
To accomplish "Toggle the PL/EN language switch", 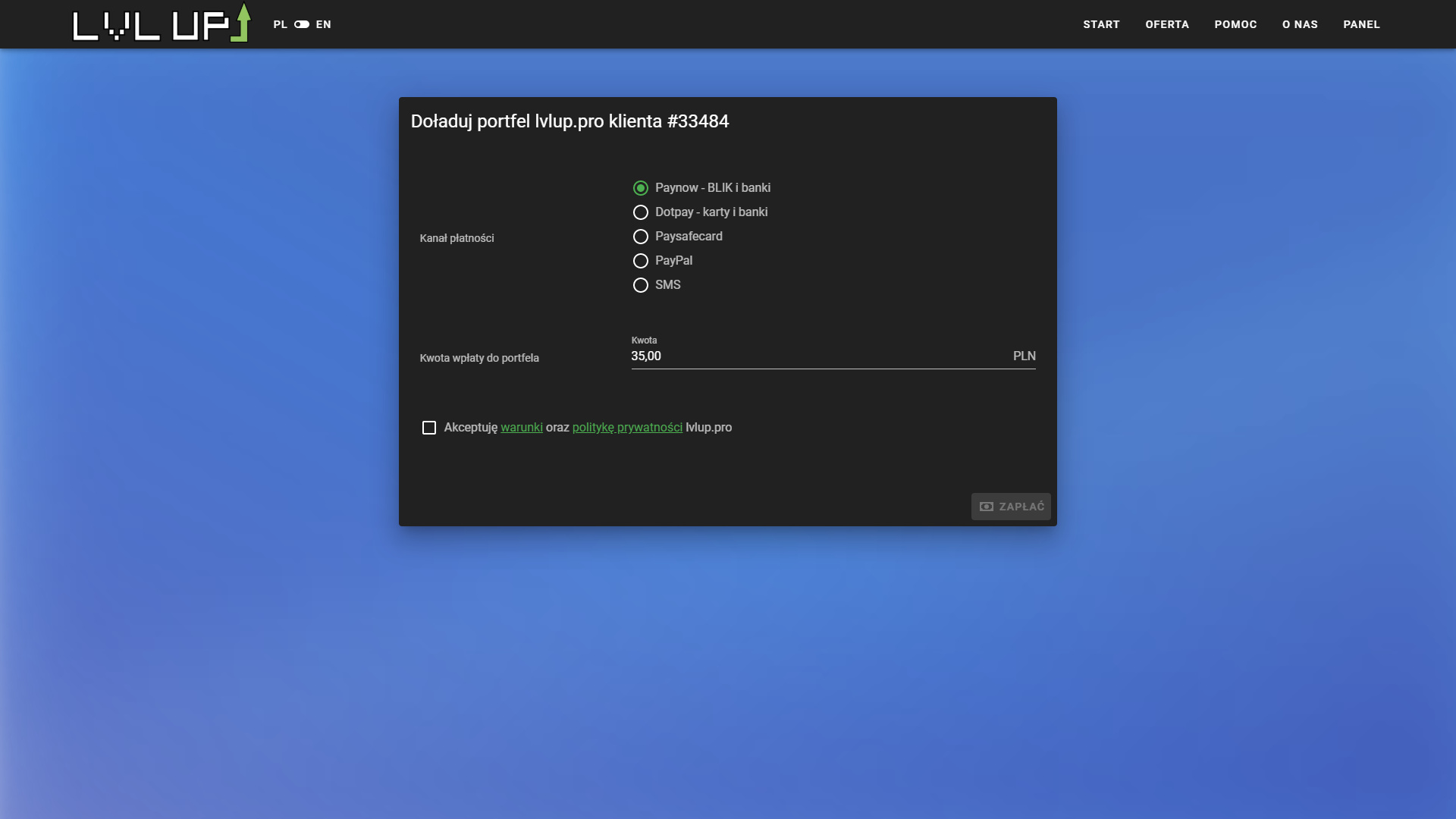I will coord(302,24).
